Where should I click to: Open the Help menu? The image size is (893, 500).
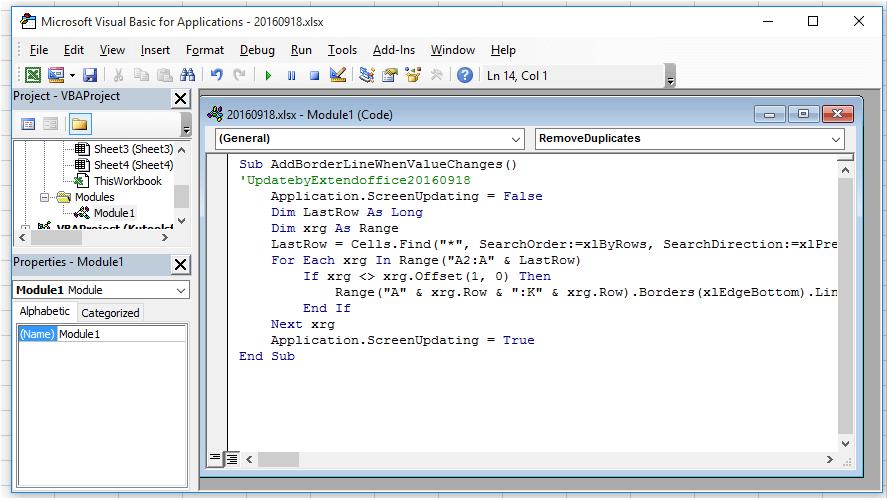[503, 50]
